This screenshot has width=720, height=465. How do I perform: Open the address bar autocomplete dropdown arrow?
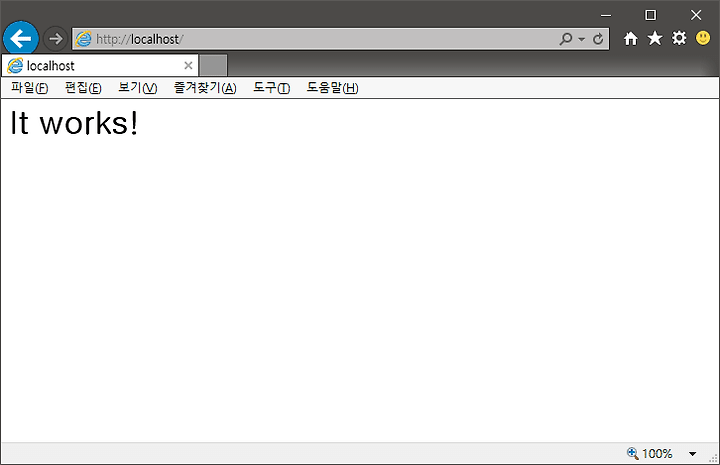click(x=581, y=39)
